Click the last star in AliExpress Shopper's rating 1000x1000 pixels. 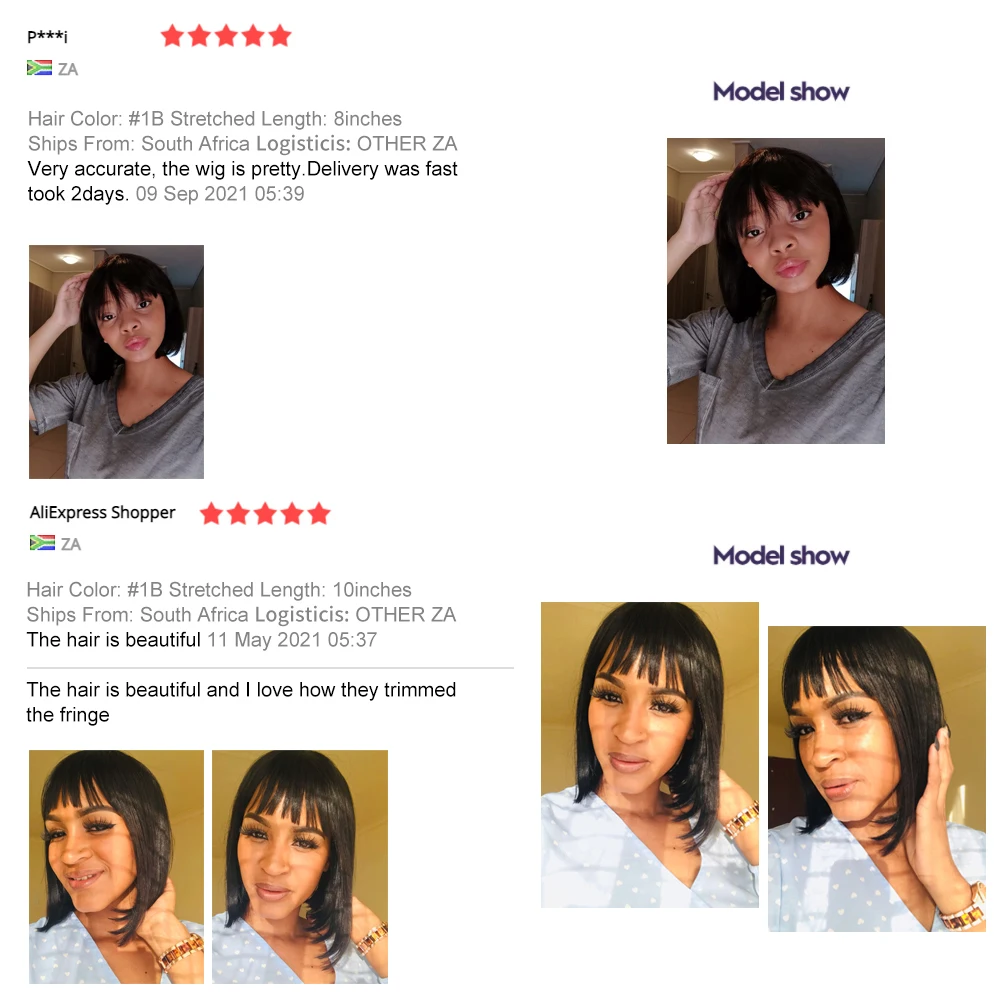pyautogui.click(x=319, y=513)
